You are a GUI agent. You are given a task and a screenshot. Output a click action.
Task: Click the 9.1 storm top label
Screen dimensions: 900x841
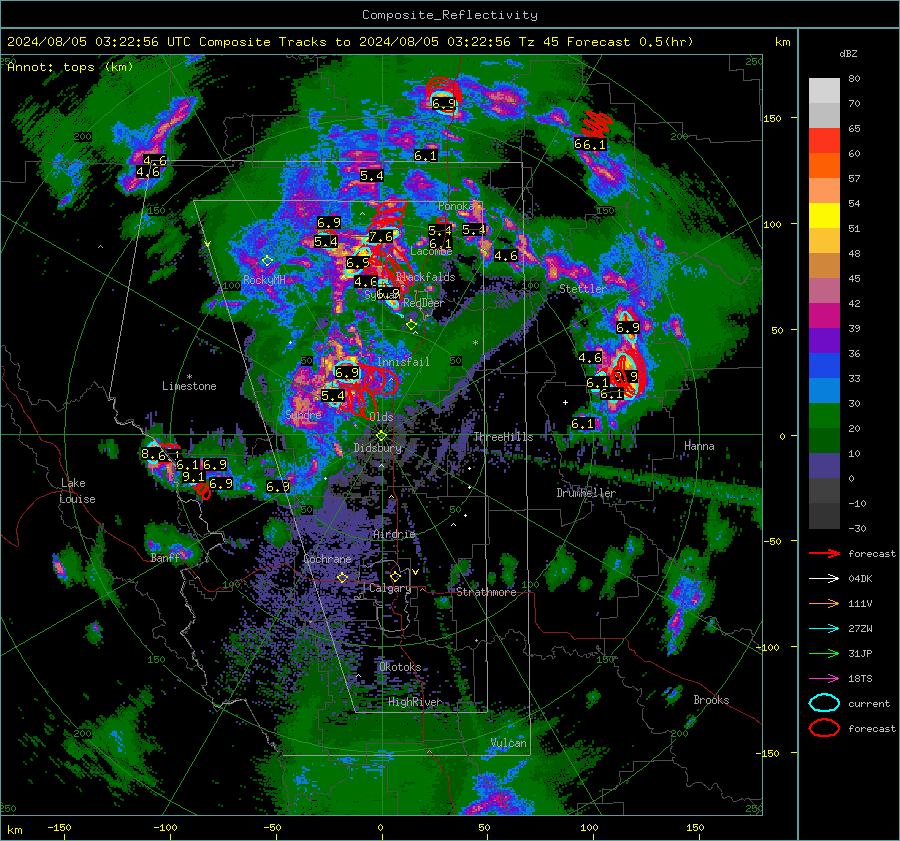(x=193, y=476)
